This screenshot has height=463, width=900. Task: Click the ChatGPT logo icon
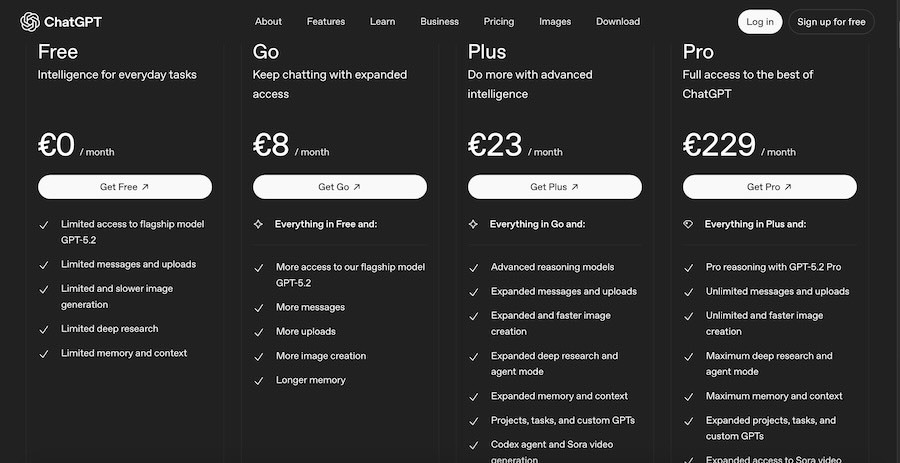tap(30, 21)
